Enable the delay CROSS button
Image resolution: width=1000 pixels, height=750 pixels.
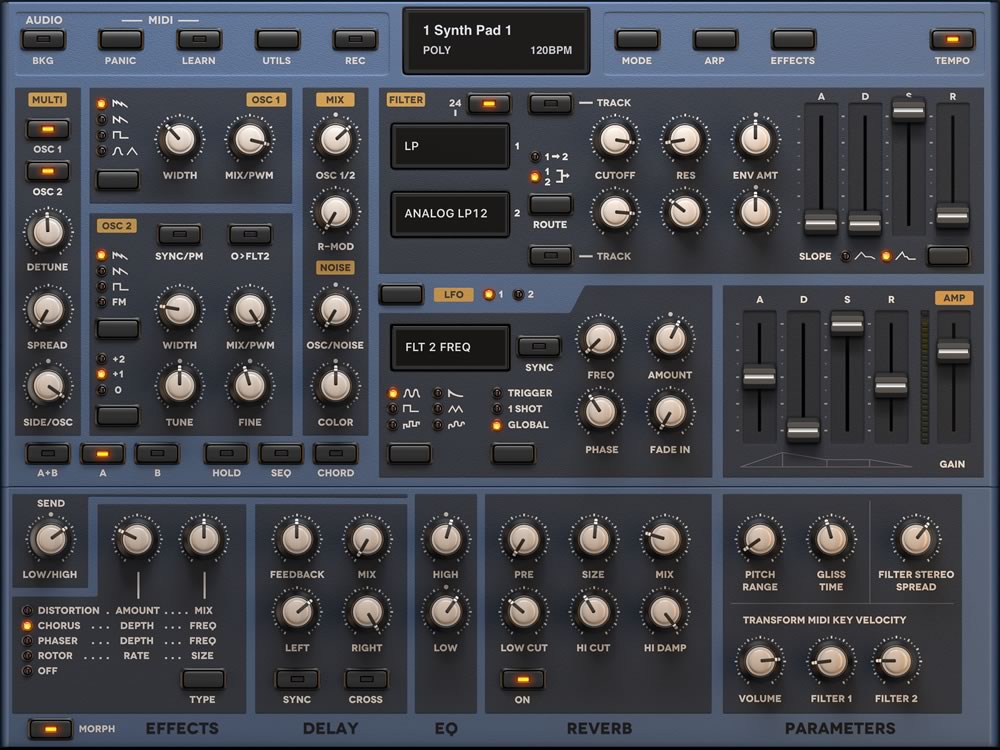point(366,679)
